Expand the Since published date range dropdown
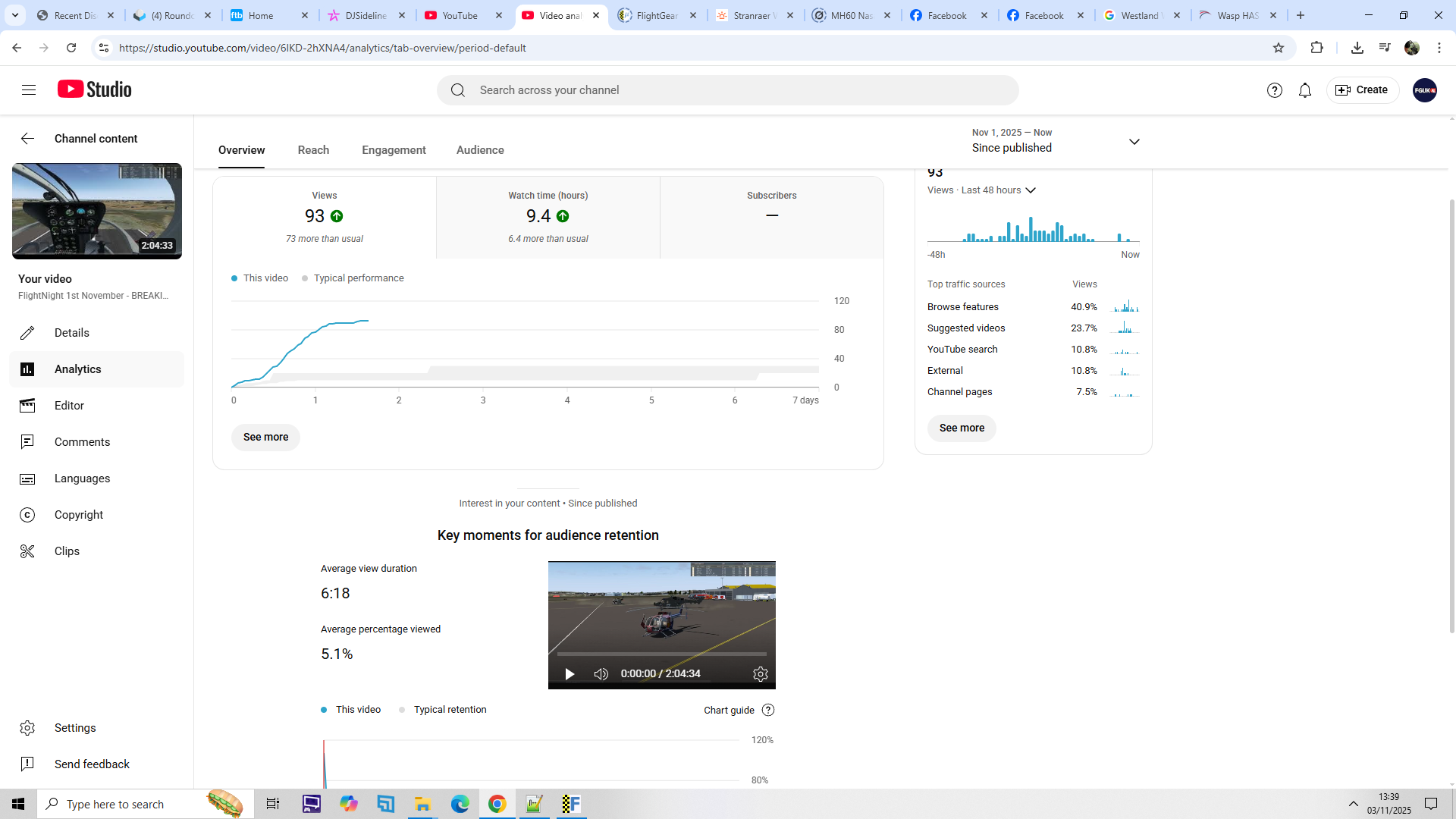1456x819 pixels. tap(1134, 142)
